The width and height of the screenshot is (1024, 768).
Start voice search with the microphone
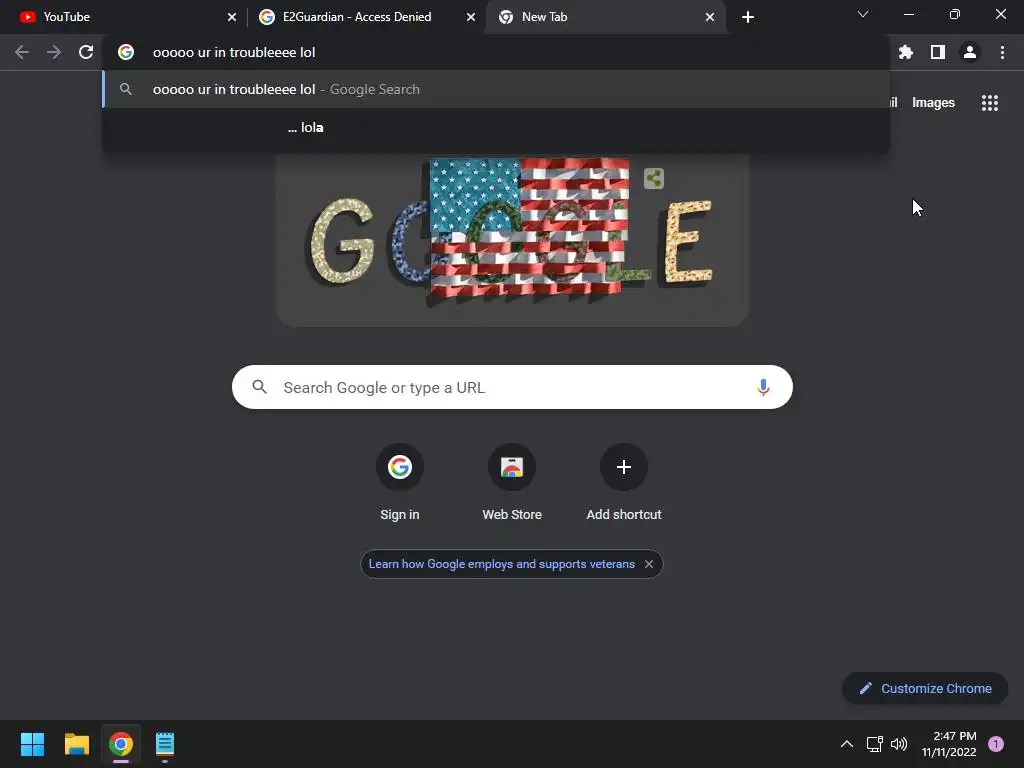click(763, 387)
